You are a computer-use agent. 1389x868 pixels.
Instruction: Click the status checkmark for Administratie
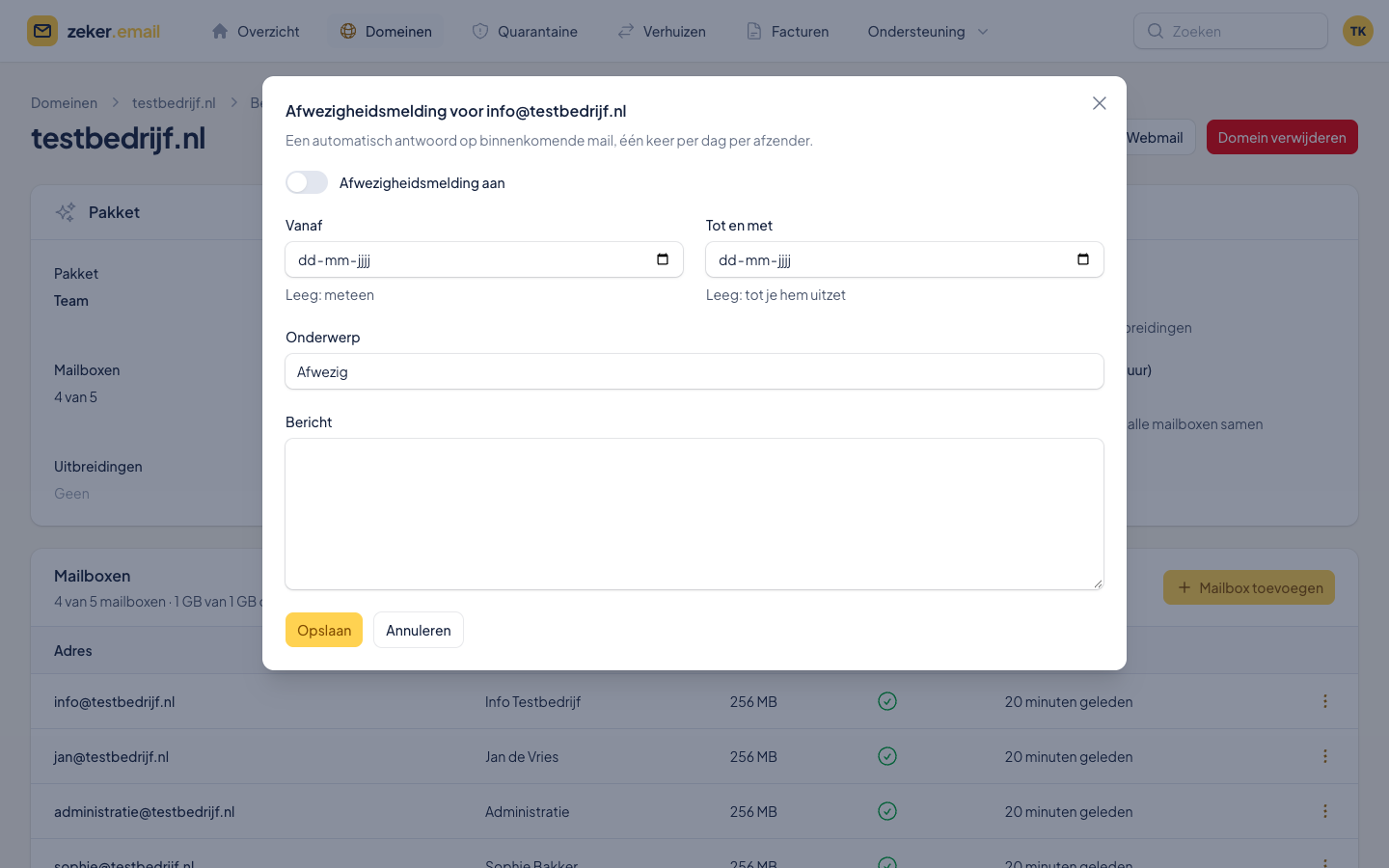(887, 811)
